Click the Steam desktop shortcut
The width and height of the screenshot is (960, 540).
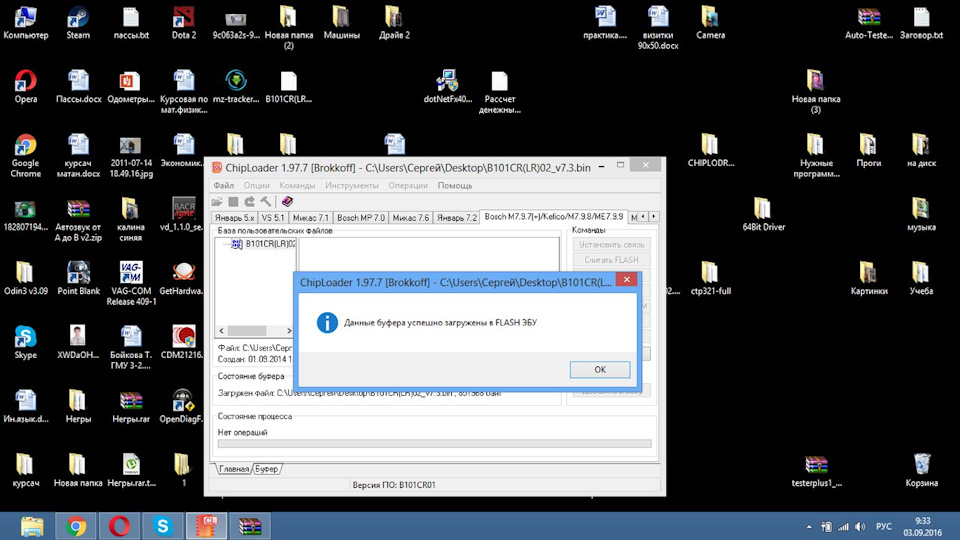78,23
